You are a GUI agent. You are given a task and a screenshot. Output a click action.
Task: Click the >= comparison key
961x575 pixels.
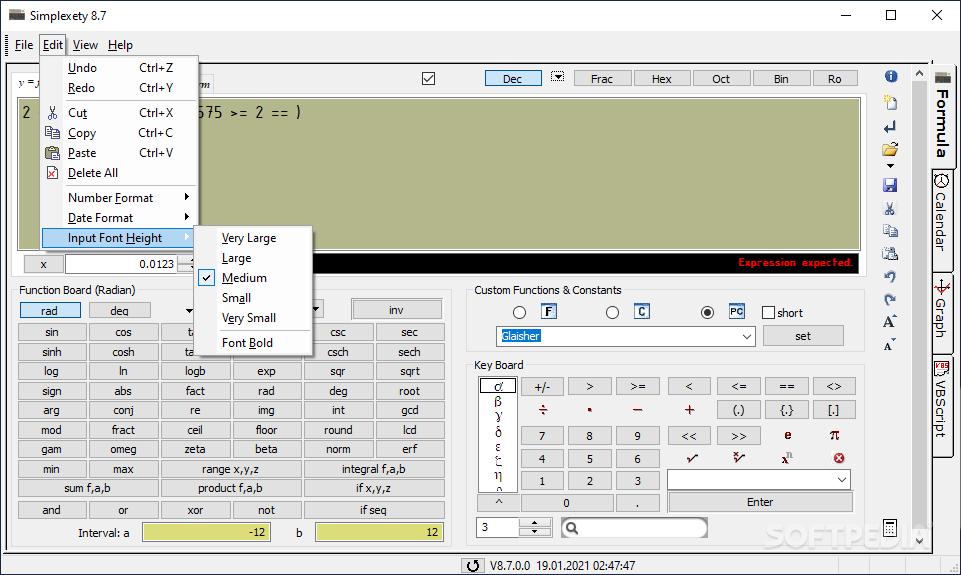638,386
